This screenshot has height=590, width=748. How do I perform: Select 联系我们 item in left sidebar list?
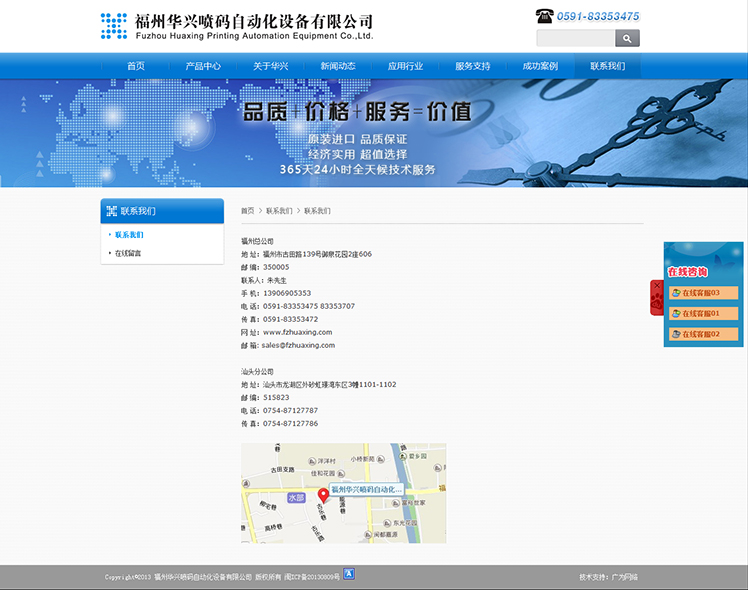coord(129,234)
